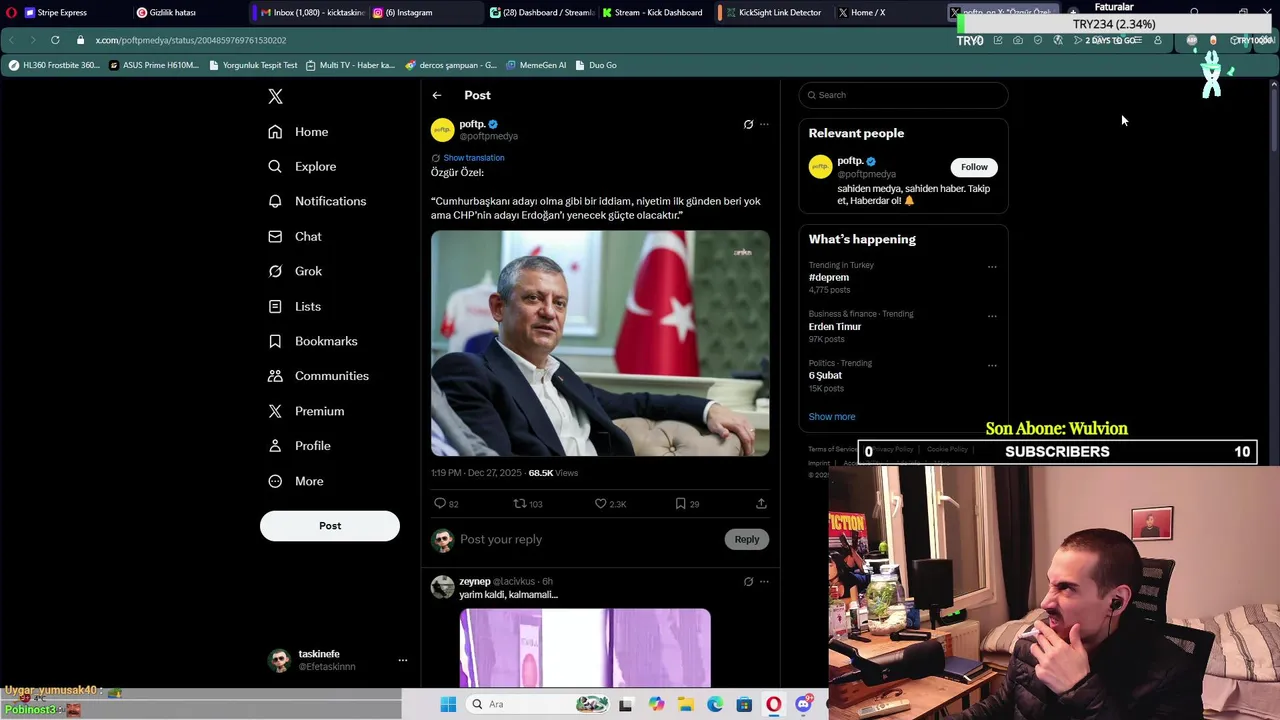Follow poftp. in Relevant people
The width and height of the screenshot is (1280, 720).
974,167
